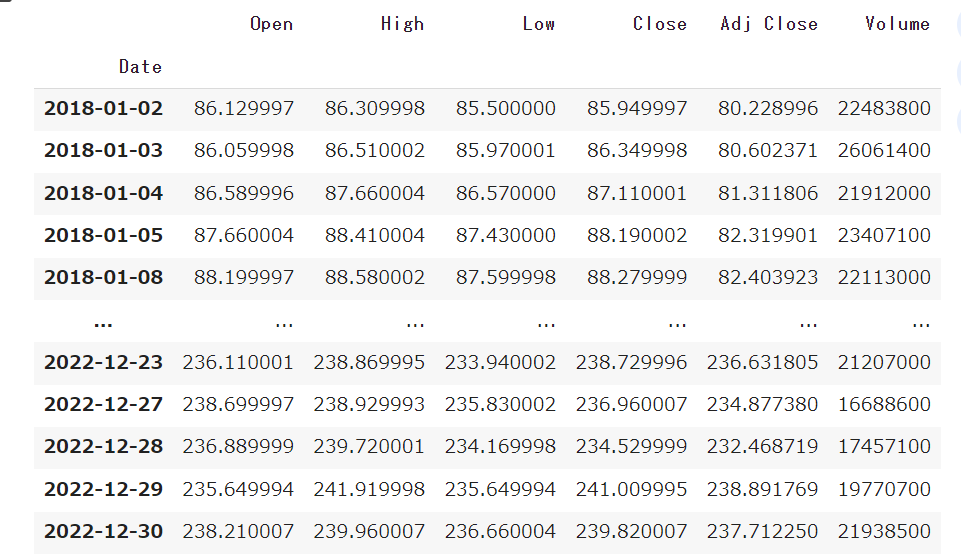Click Adj Close value 82.403923
The image size is (961, 559).
point(768,278)
